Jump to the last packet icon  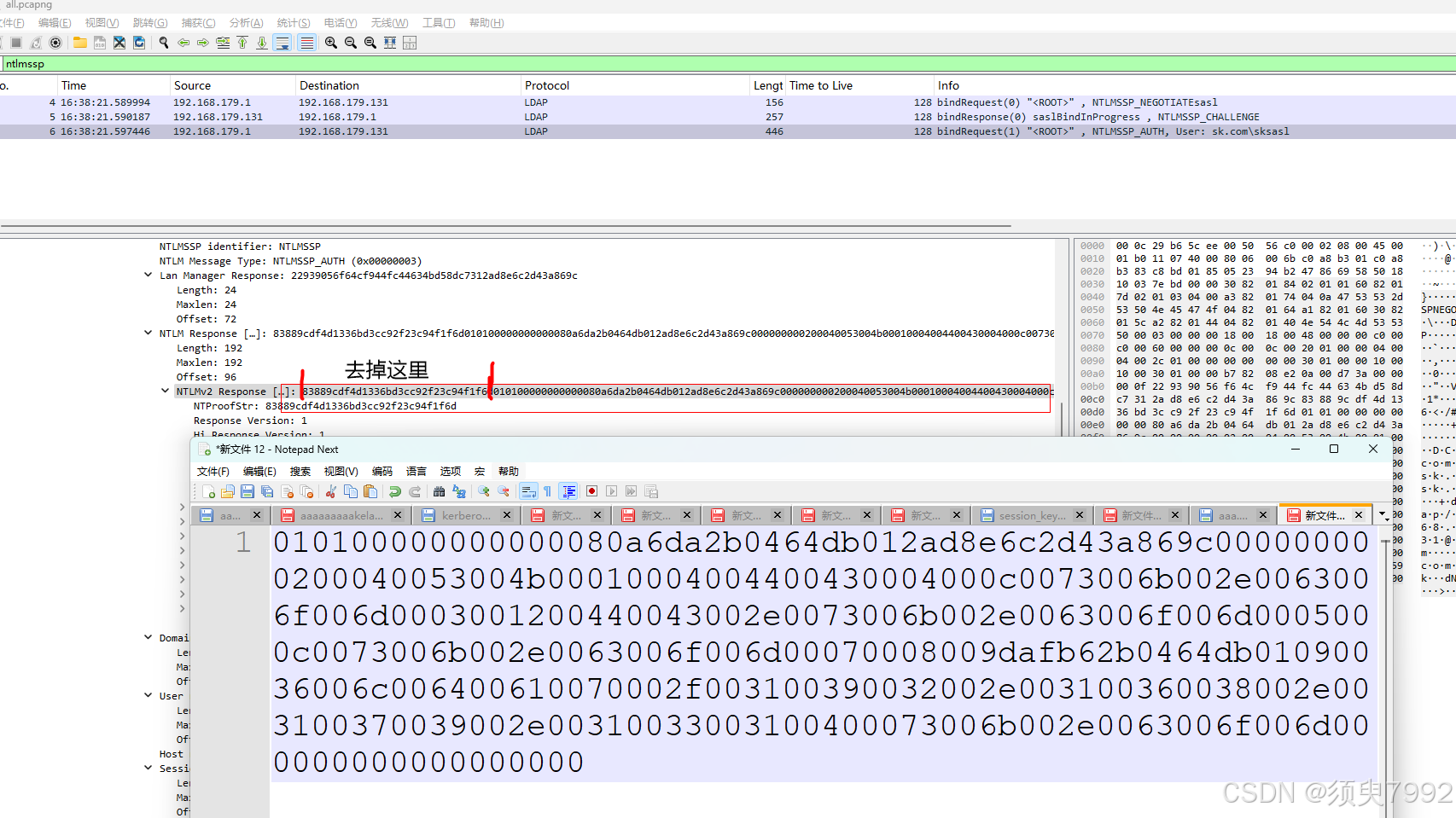click(262, 43)
